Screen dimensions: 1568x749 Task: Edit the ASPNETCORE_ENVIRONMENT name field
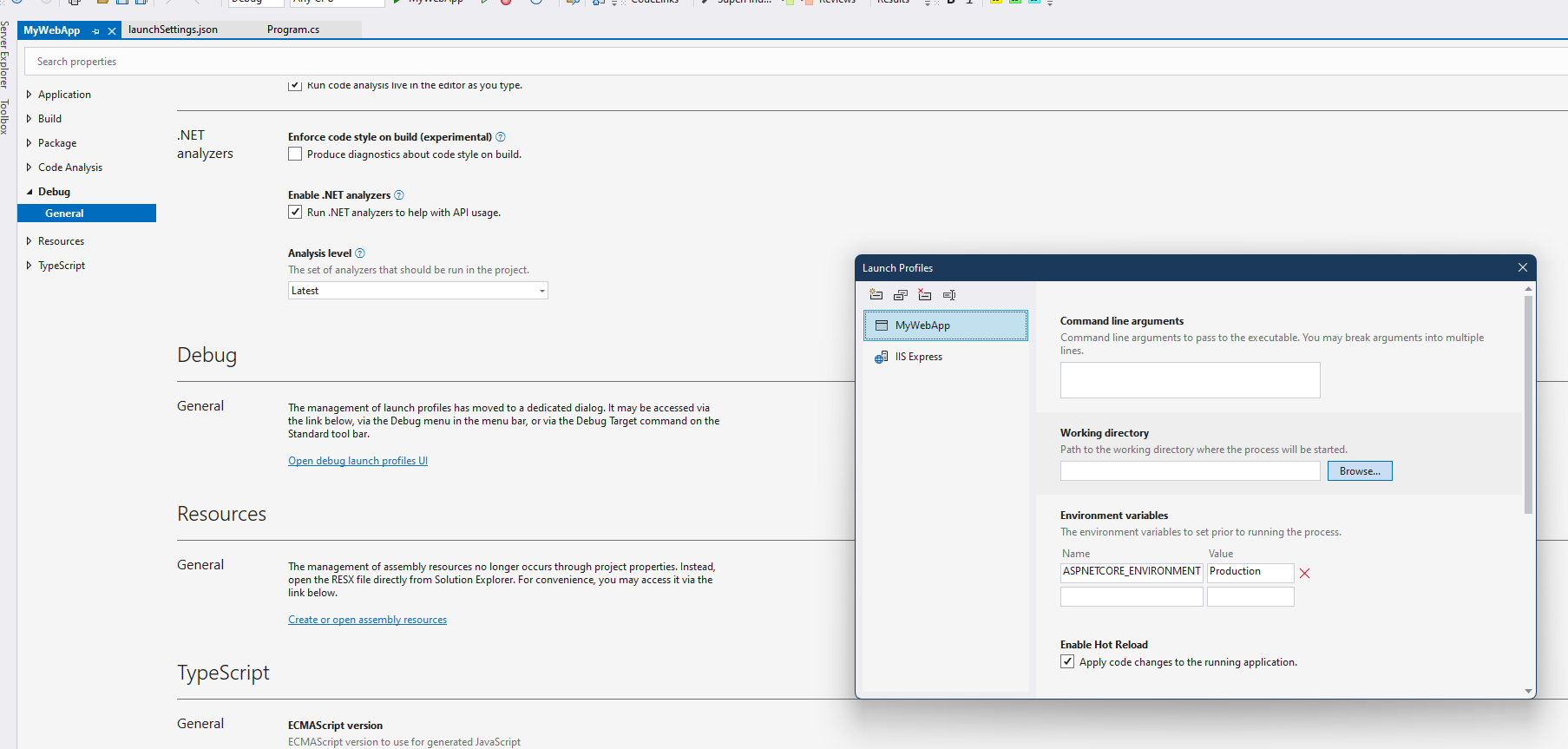(1132, 572)
